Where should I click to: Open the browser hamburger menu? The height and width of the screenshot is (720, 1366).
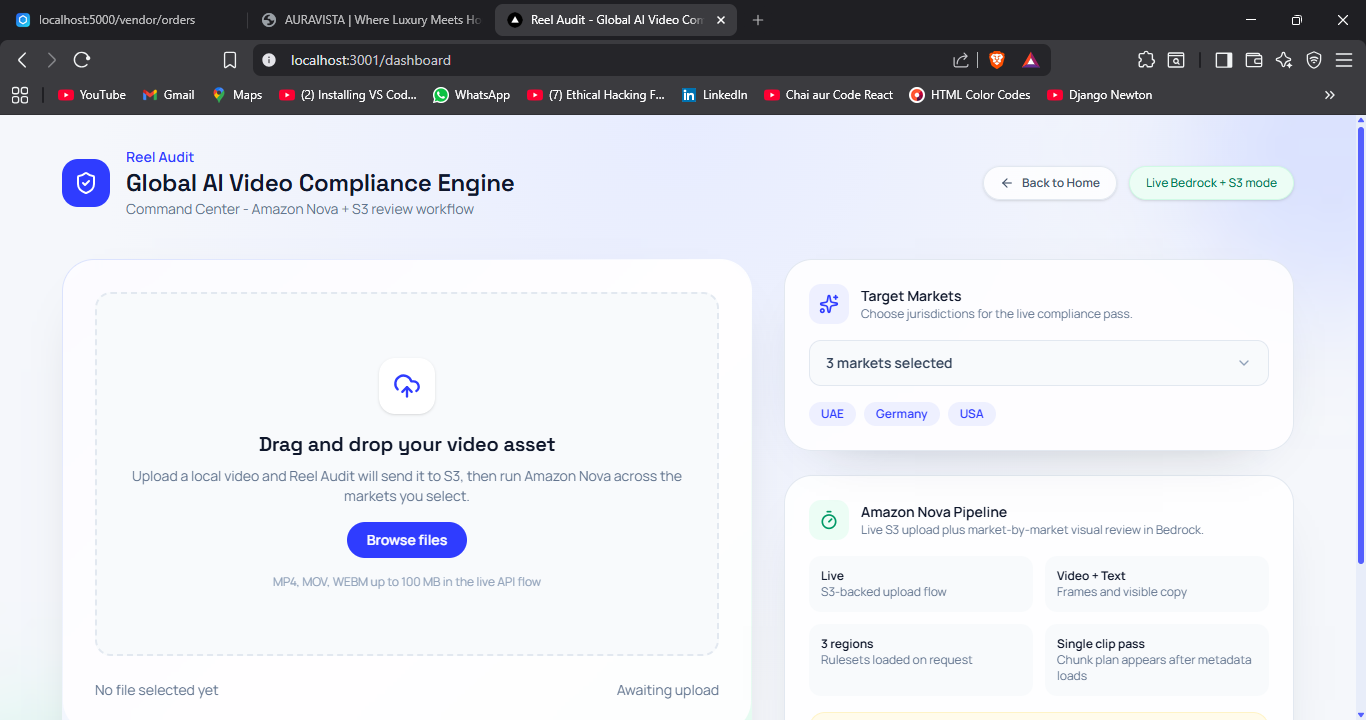pos(1344,60)
